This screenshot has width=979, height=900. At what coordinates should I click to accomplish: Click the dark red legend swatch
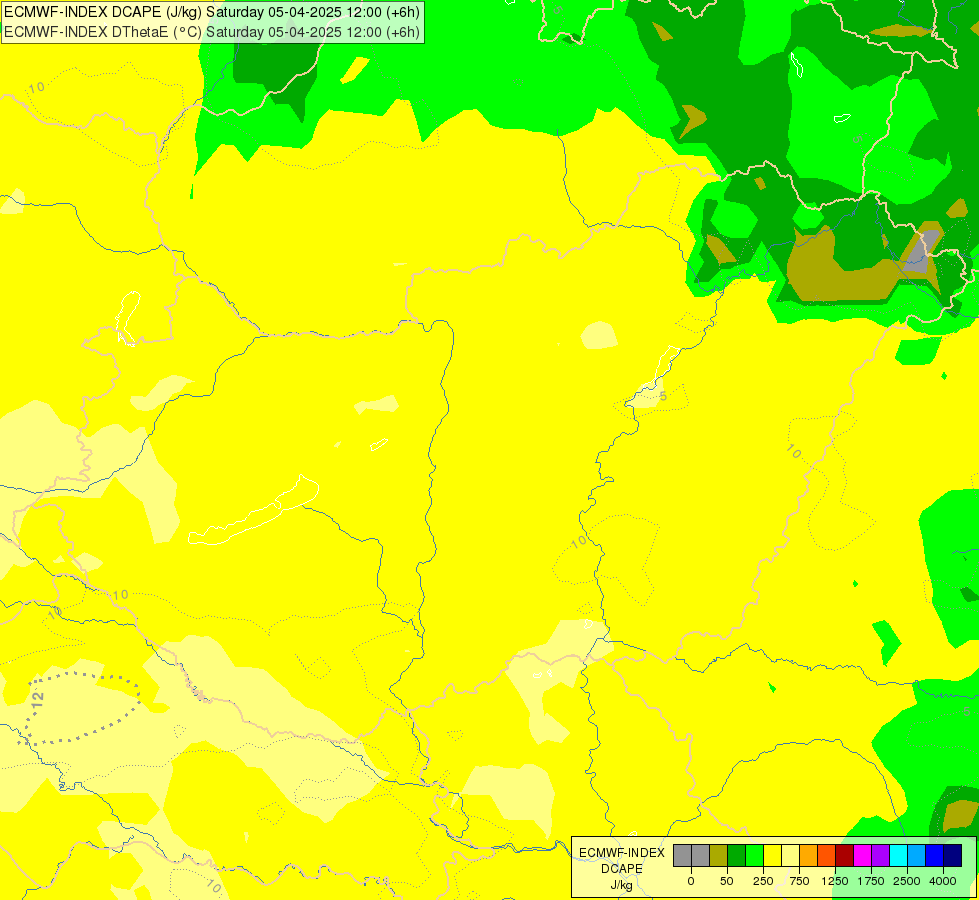[845, 856]
